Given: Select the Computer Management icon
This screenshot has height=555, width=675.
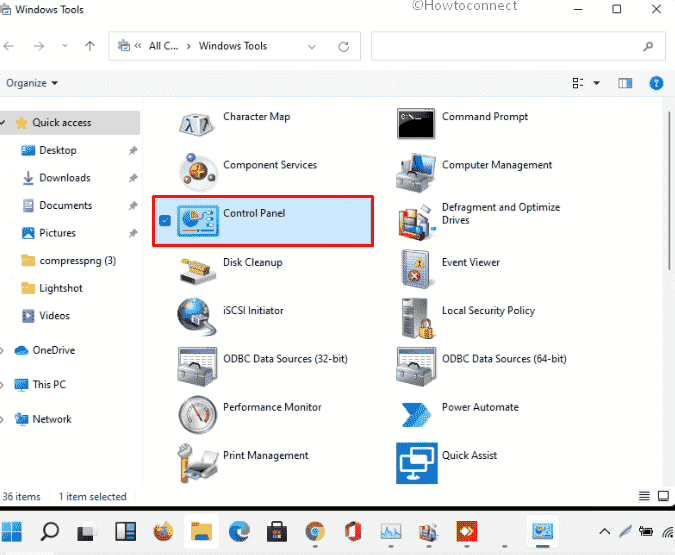Looking at the screenshot, I should click(415, 173).
